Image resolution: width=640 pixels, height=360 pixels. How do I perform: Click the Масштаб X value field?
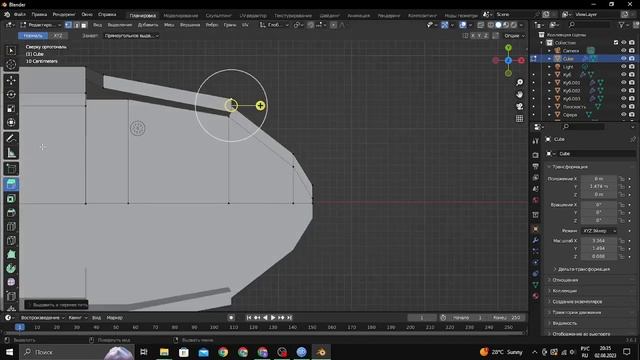[x=599, y=240]
